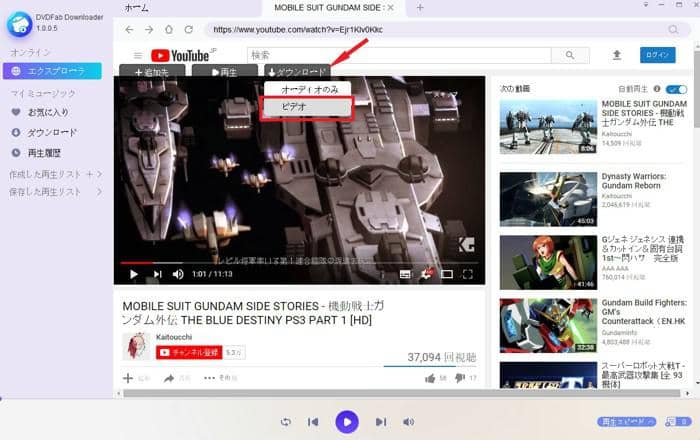Click the 再生 play button above video
Viewport: 700px width, 440px height.
225,71
